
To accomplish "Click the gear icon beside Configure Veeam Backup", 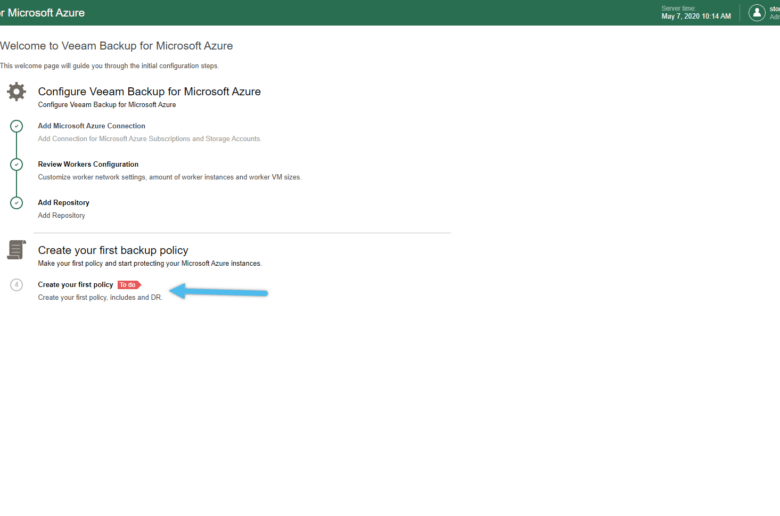I will pyautogui.click(x=16, y=92).
